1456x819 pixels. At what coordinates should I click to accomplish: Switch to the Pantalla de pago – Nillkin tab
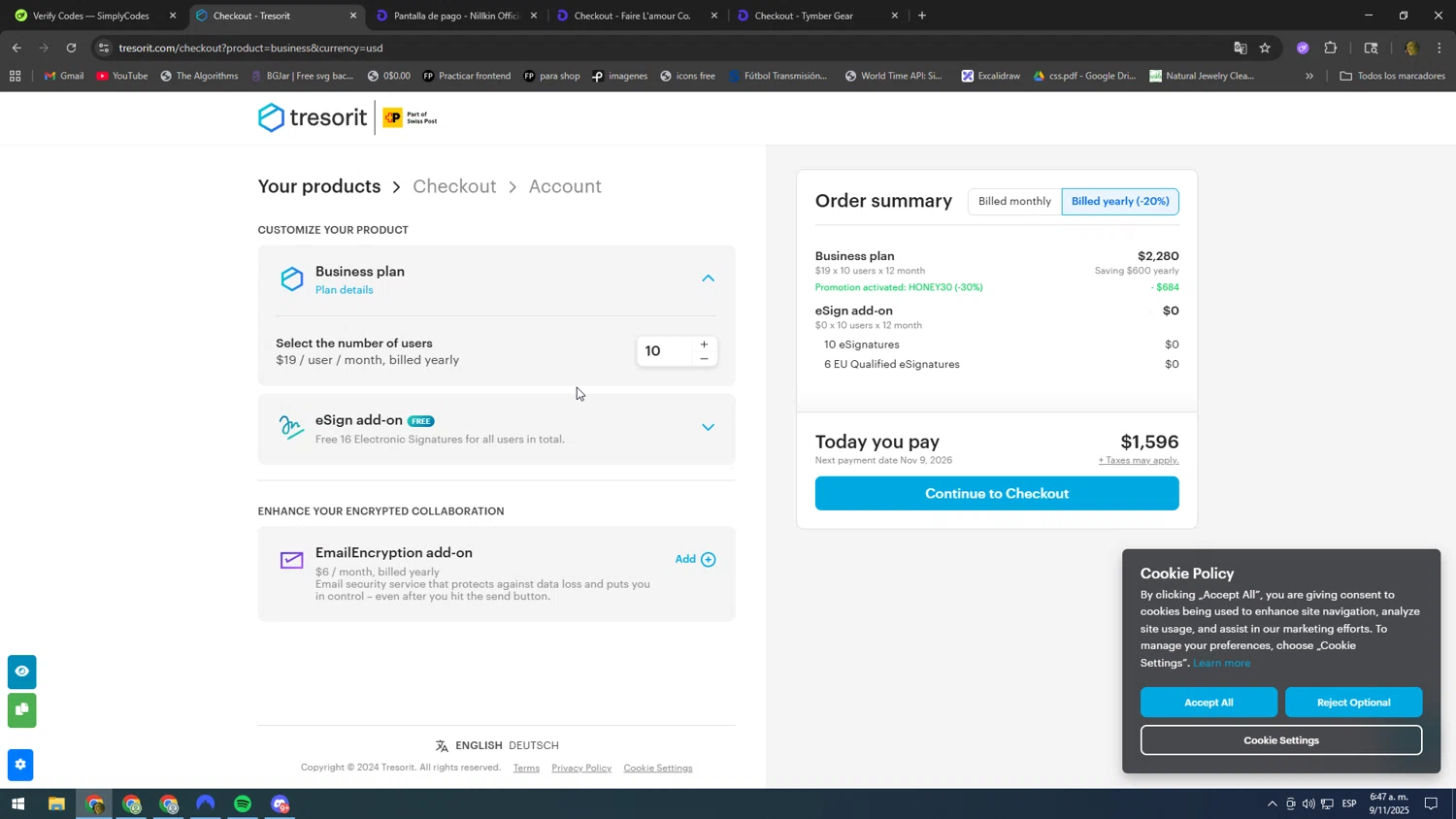point(456,16)
